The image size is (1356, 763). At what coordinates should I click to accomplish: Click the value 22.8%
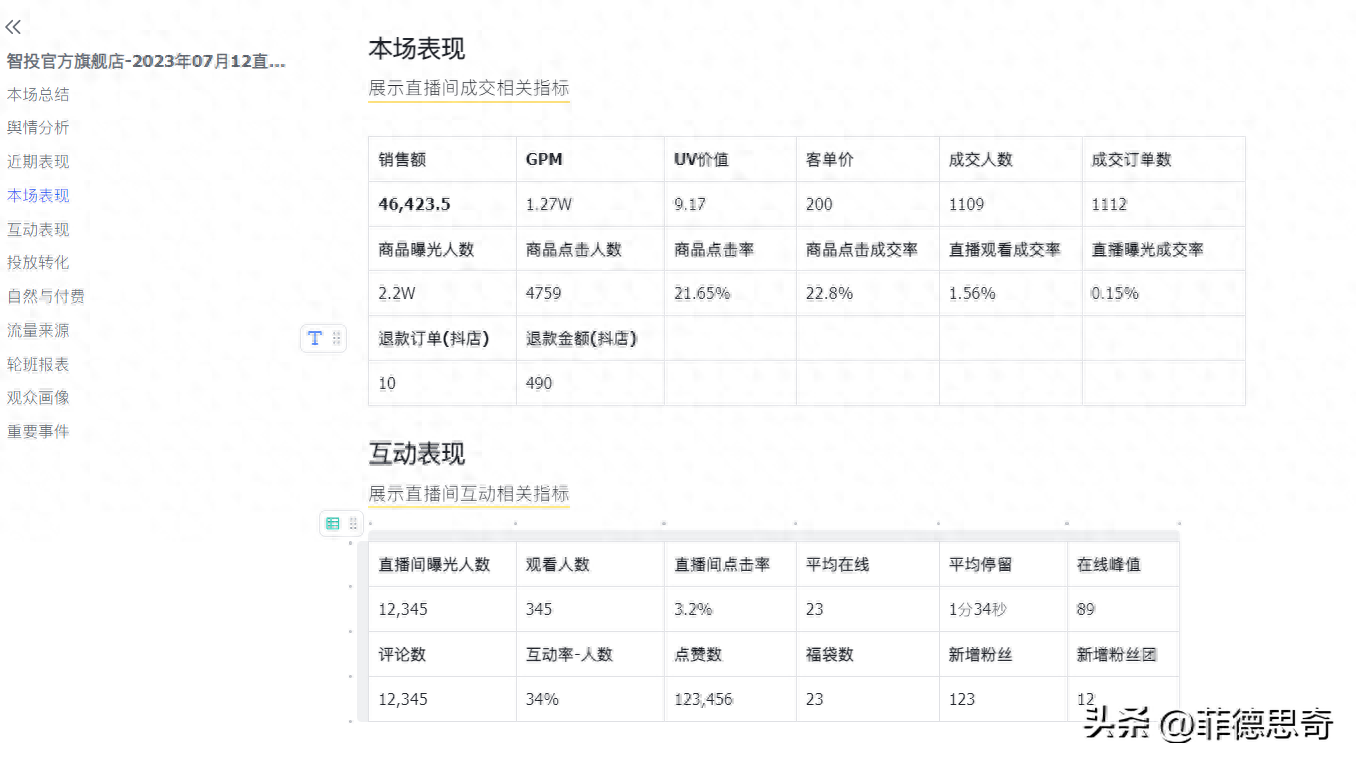[829, 293]
